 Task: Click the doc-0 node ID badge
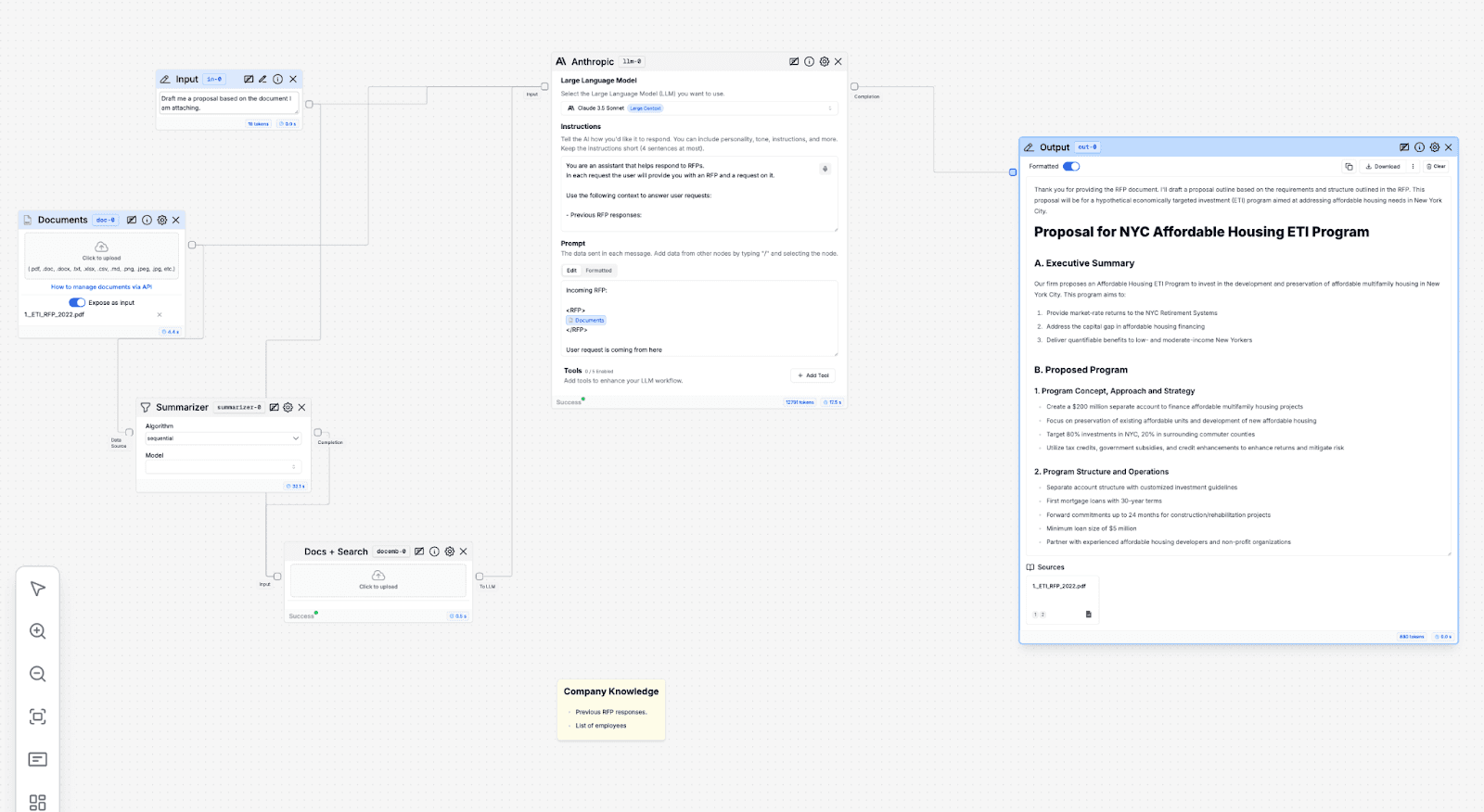pos(106,220)
